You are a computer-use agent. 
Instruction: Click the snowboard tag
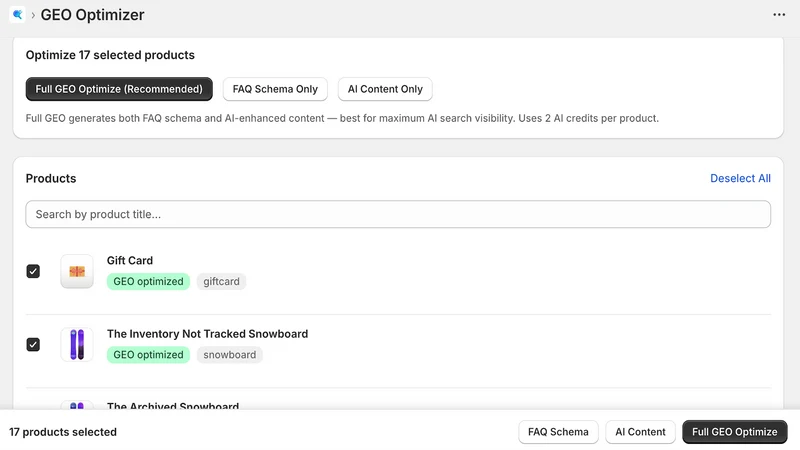[230, 355]
